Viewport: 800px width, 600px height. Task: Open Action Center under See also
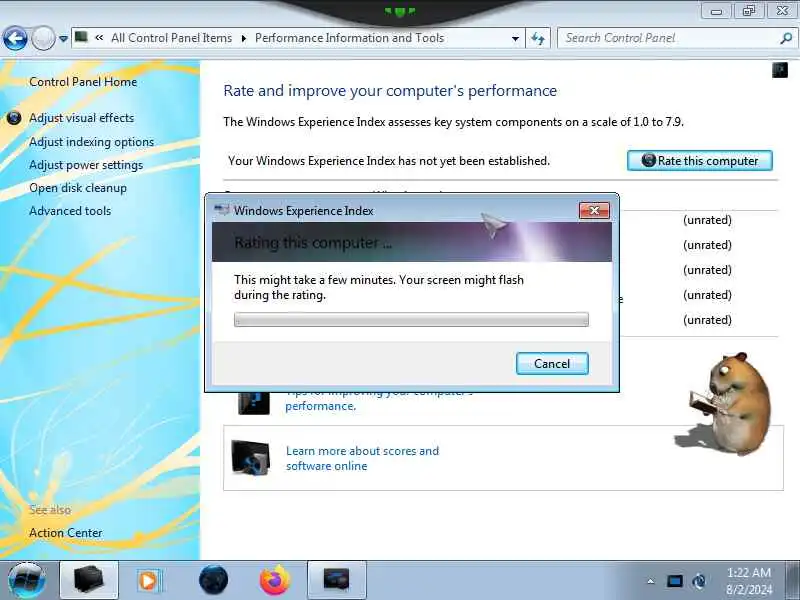pos(66,533)
